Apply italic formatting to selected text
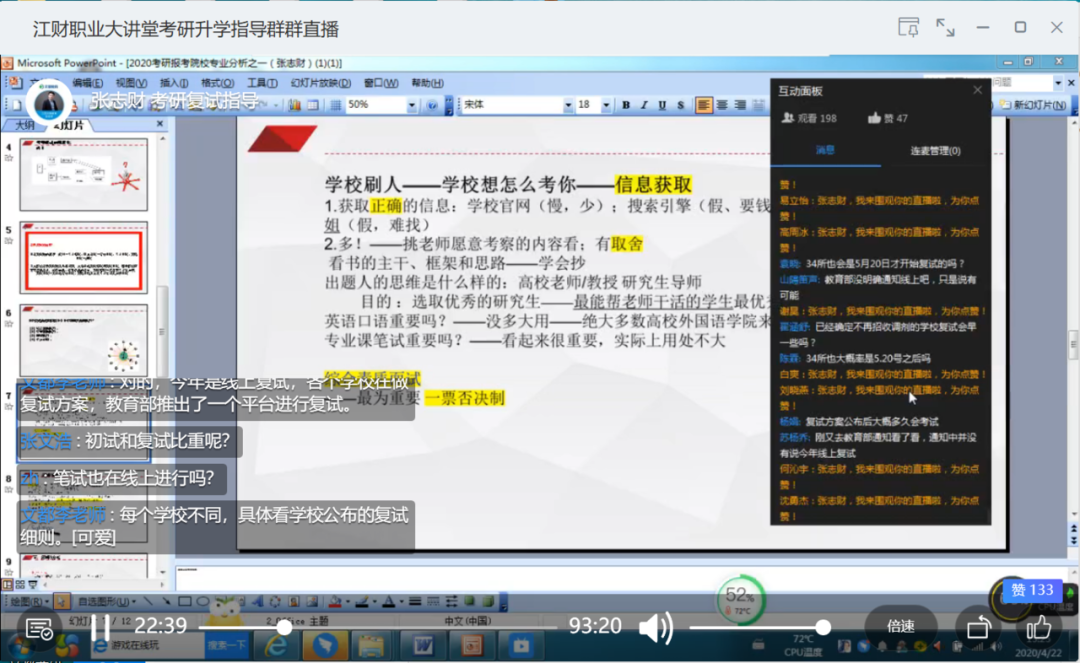The height and width of the screenshot is (663, 1080). [x=644, y=105]
